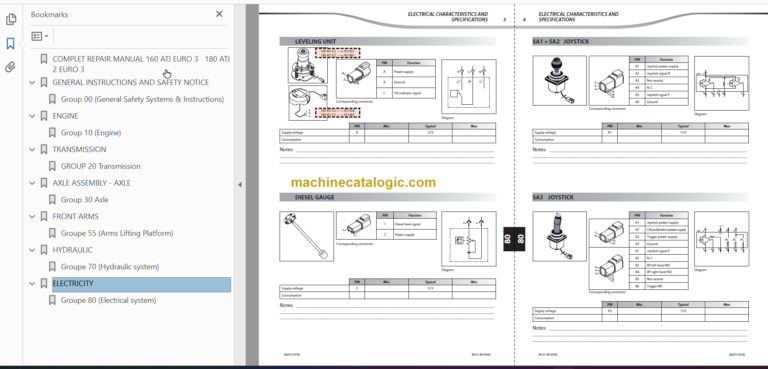Click the diesel gauge sensor image
Viewport: 768px width, 369px height.
(x=307, y=237)
